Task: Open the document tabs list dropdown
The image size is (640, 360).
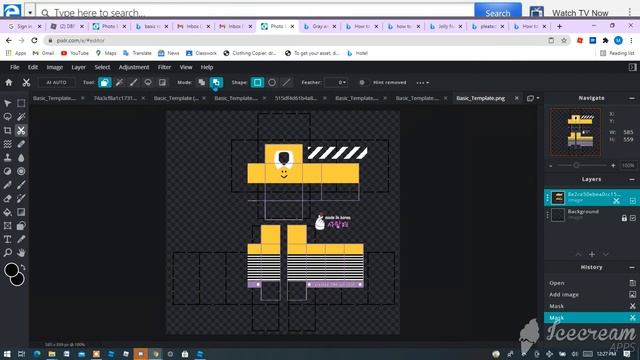Action: tap(533, 98)
